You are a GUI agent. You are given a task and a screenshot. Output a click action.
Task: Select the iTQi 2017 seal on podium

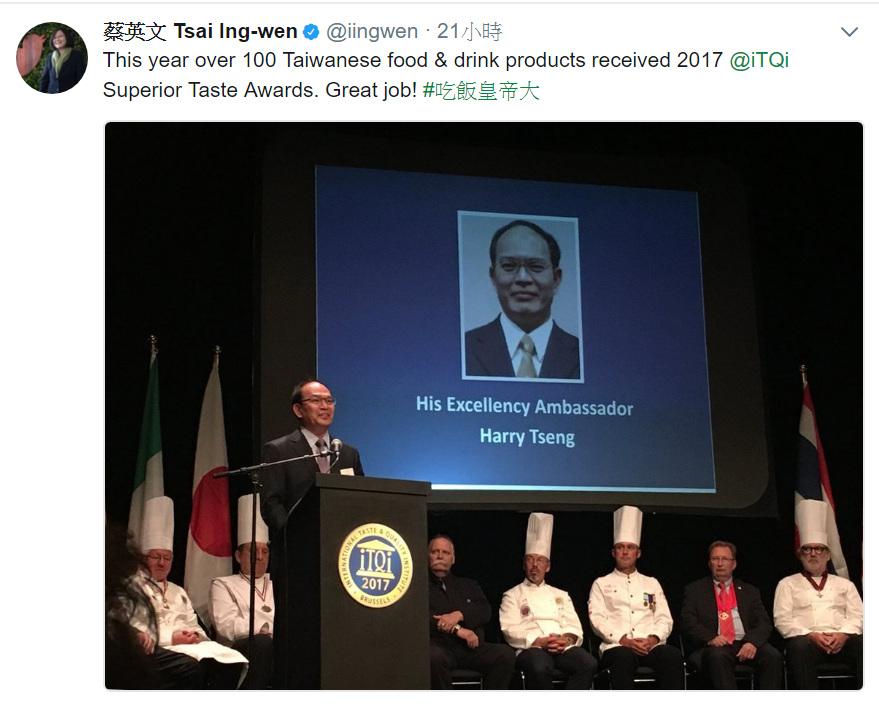[x=375, y=565]
